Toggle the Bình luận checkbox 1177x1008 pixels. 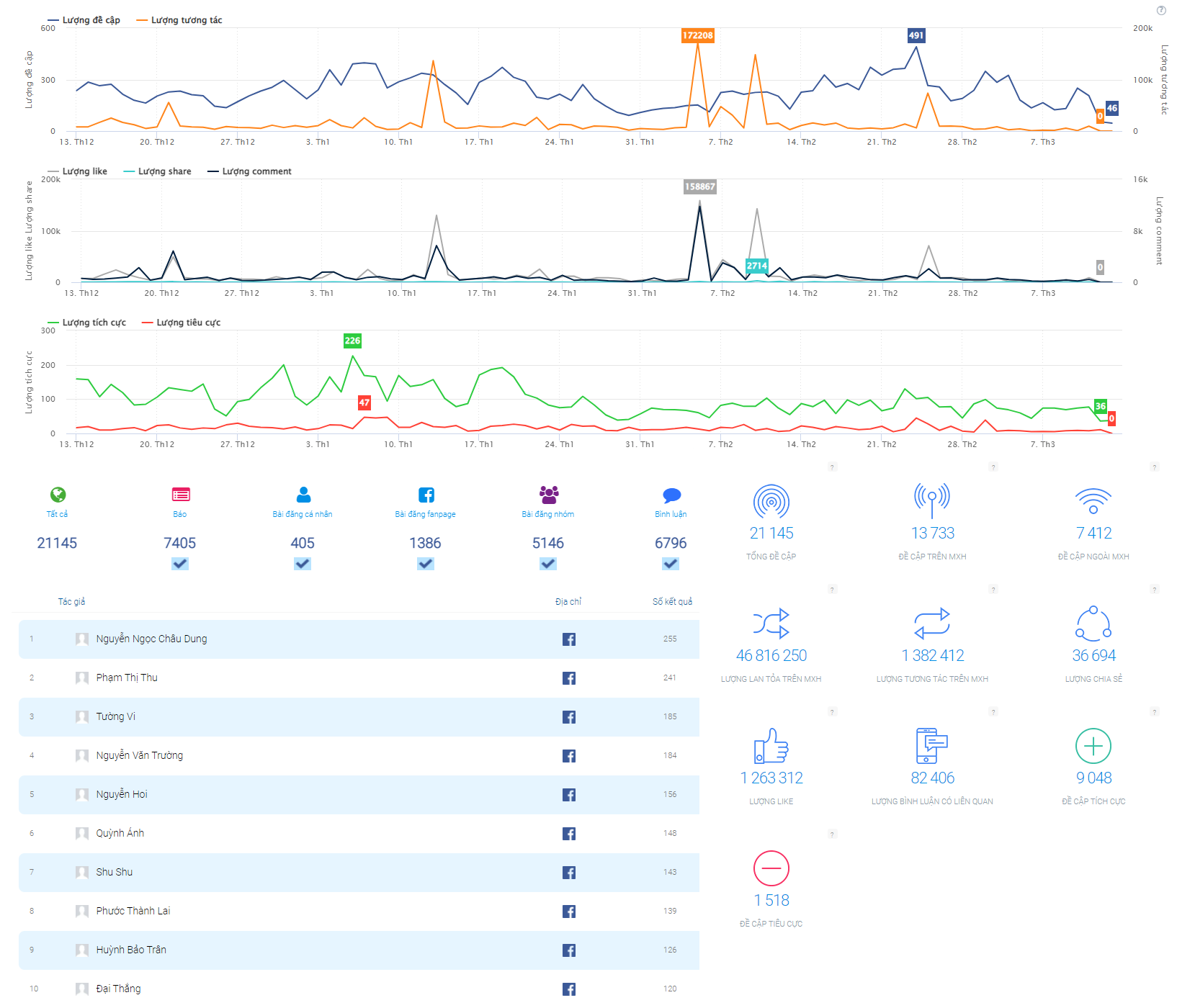point(671,564)
